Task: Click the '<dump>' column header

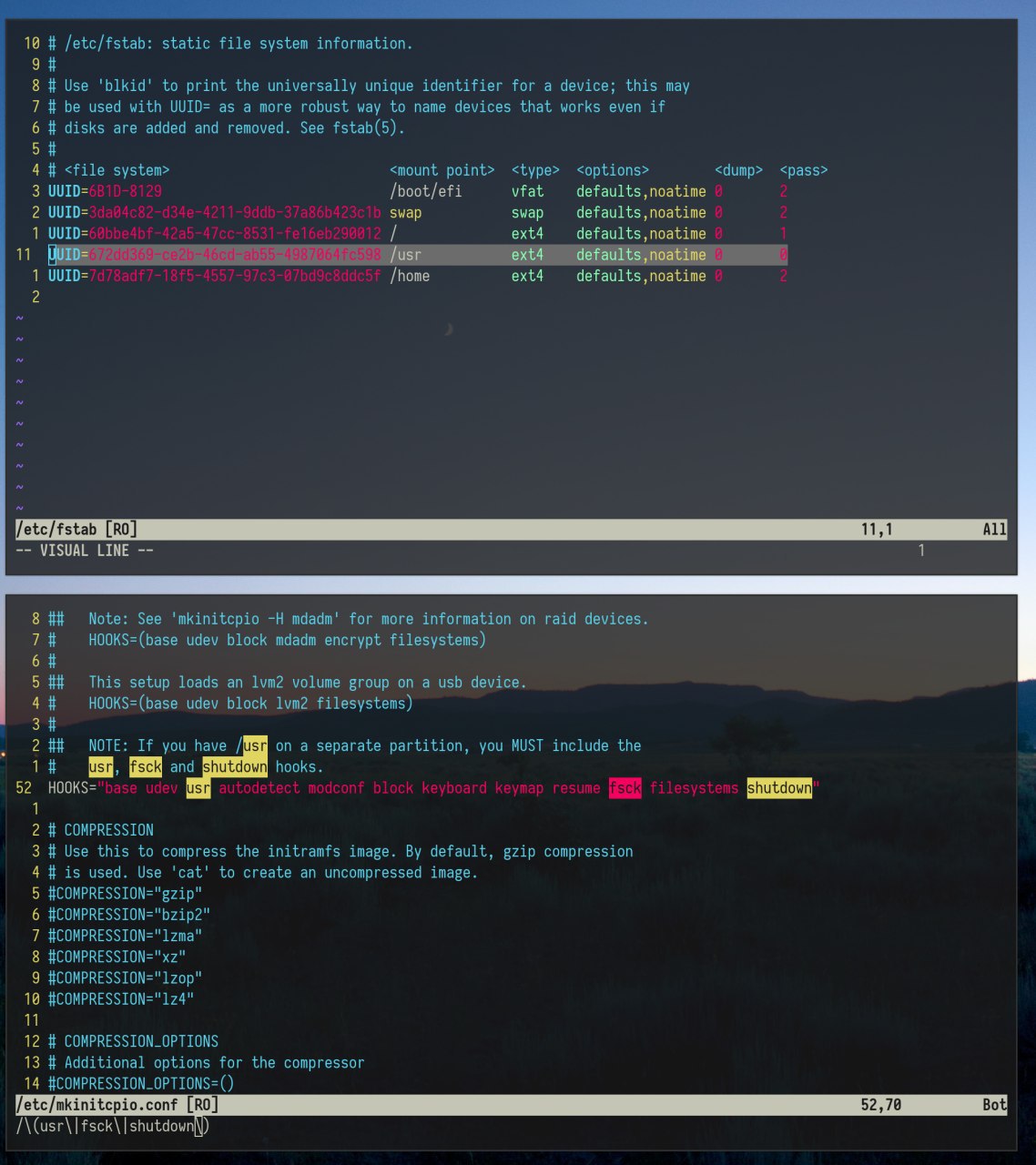Action: tap(738, 171)
